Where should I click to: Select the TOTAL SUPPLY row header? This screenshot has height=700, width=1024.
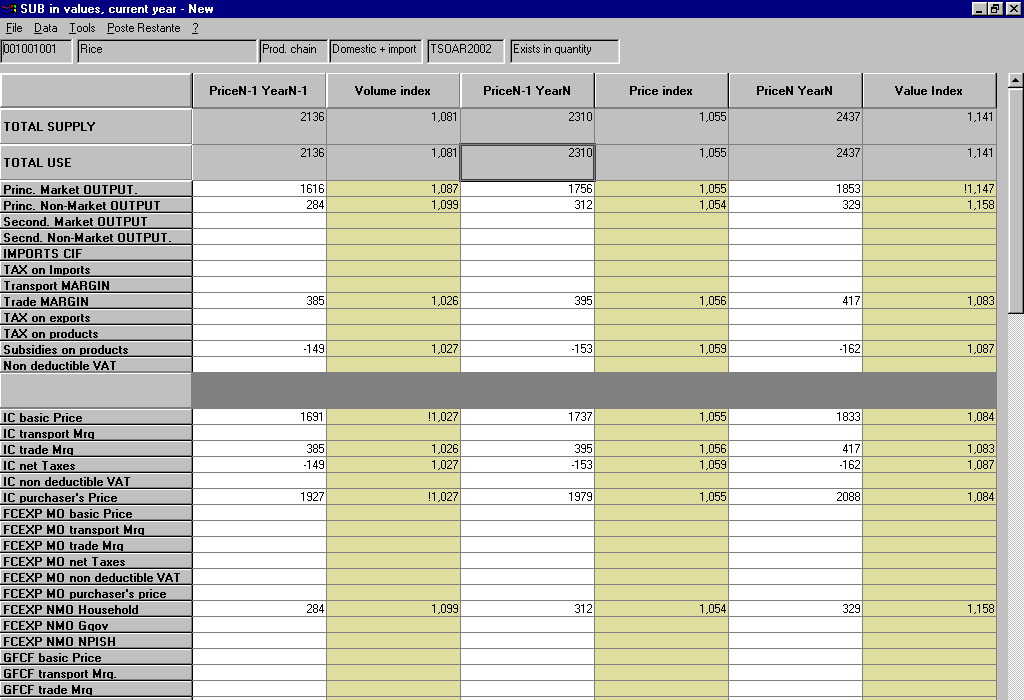click(96, 127)
